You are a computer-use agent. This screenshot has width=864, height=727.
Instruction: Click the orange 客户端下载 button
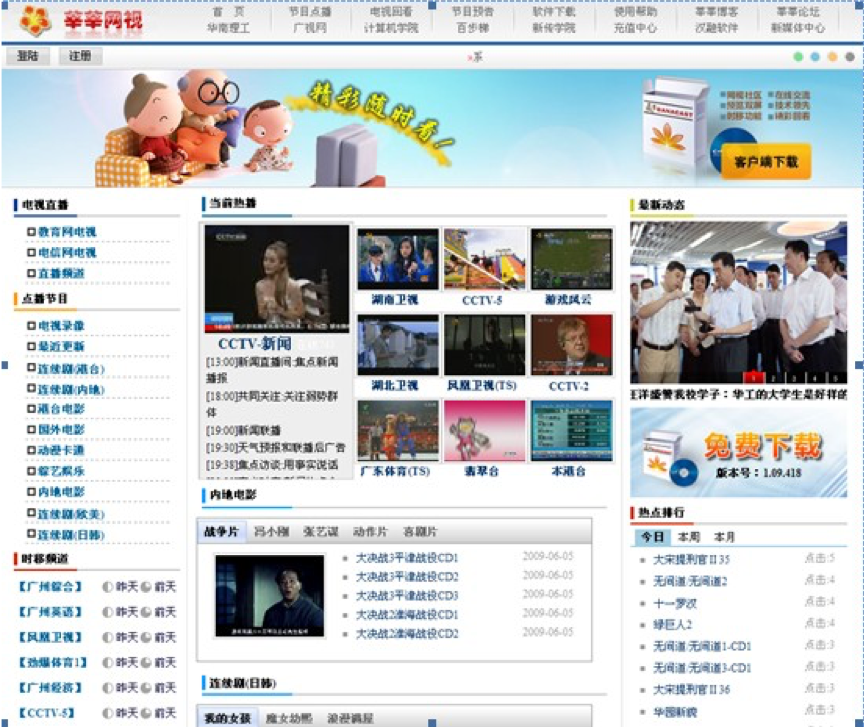pos(766,161)
